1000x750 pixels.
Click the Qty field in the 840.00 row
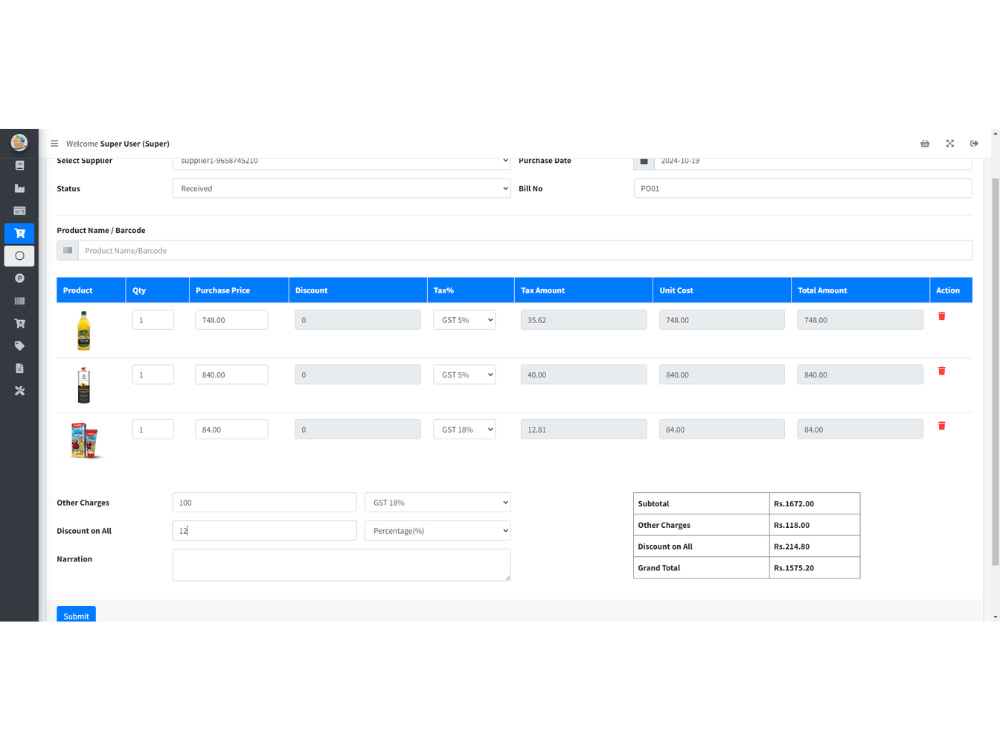point(153,375)
